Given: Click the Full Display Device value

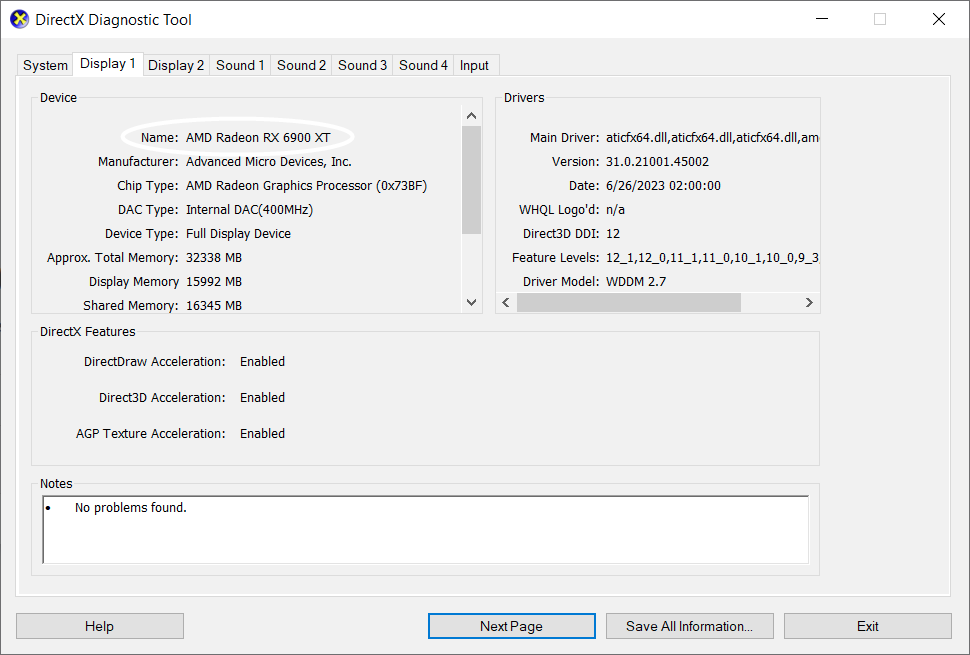Looking at the screenshot, I should pyautogui.click(x=238, y=234).
